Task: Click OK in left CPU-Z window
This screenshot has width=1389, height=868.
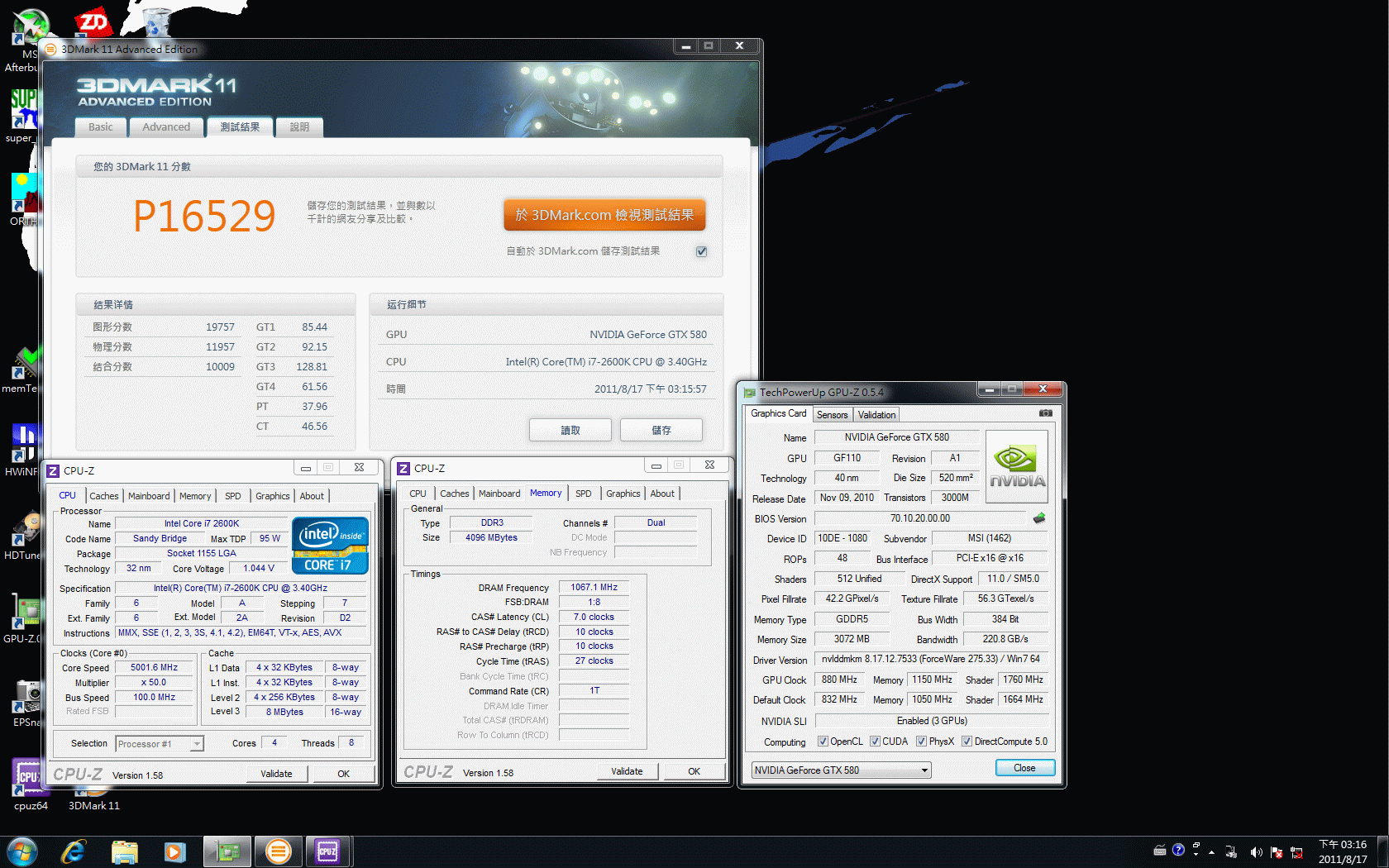Action: [343, 774]
